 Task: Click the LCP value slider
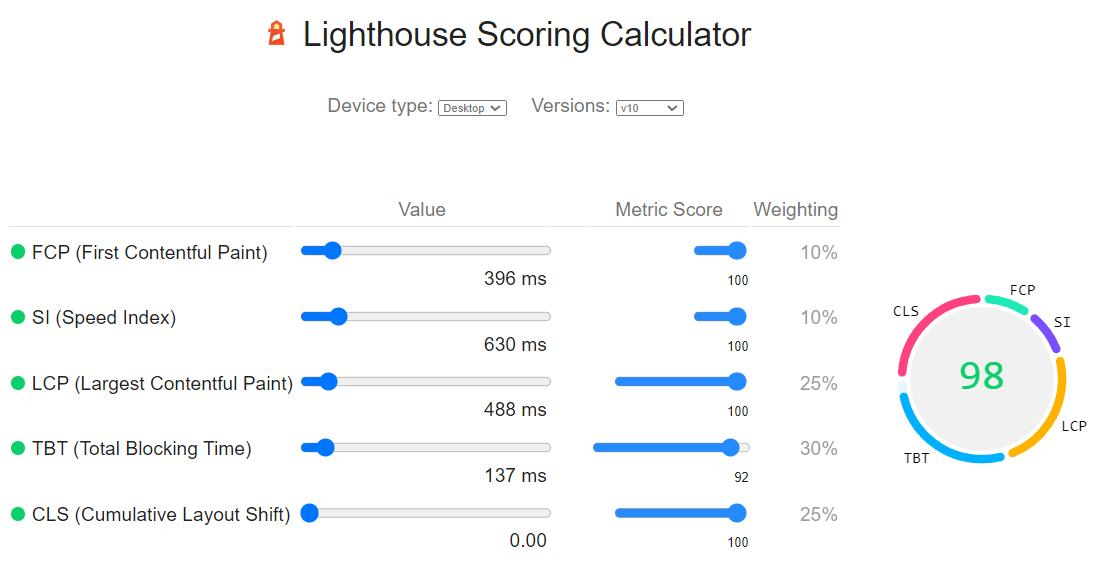tap(426, 381)
